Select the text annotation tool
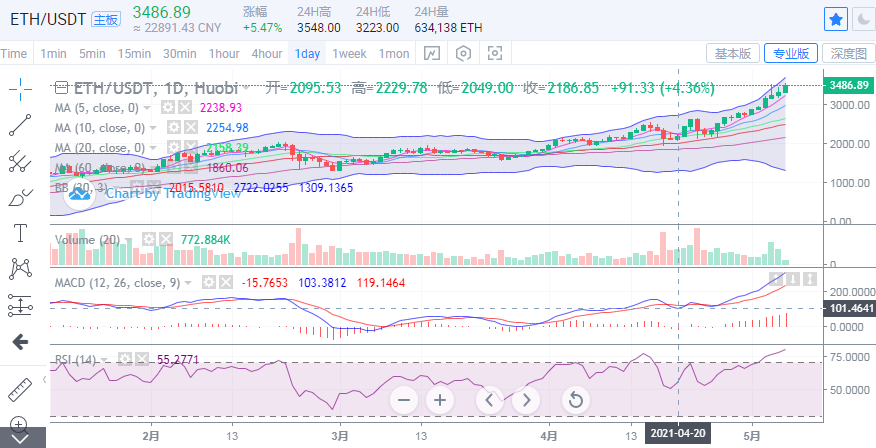 point(20,233)
